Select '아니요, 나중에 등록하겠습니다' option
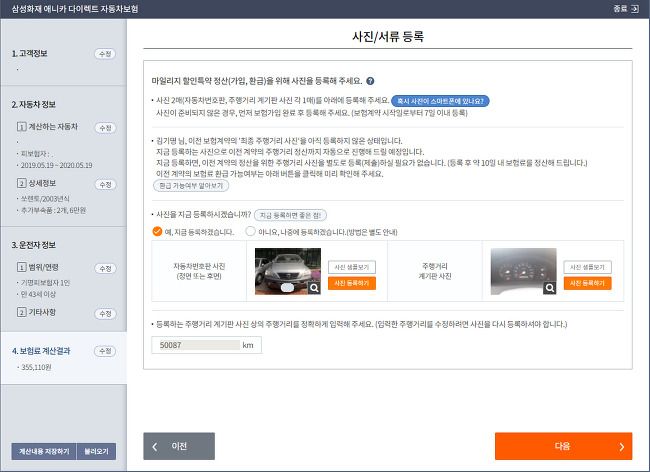The image size is (650, 472). [250, 231]
